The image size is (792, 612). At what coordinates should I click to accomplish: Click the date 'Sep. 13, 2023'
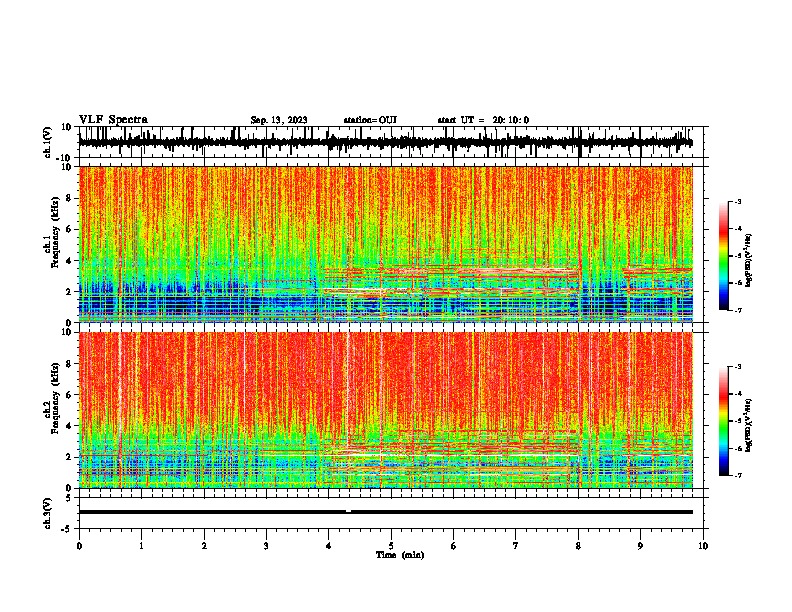point(279,120)
